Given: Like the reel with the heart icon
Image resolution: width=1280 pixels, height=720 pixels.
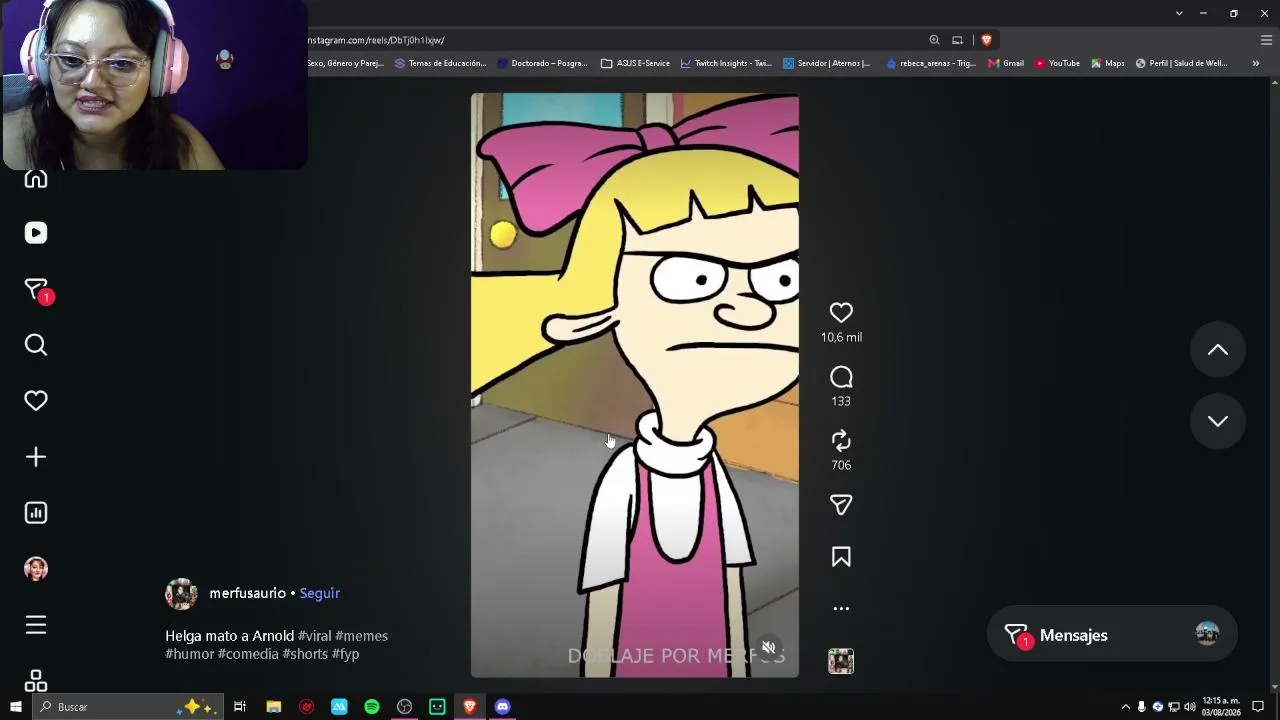Looking at the screenshot, I should pyautogui.click(x=841, y=313).
